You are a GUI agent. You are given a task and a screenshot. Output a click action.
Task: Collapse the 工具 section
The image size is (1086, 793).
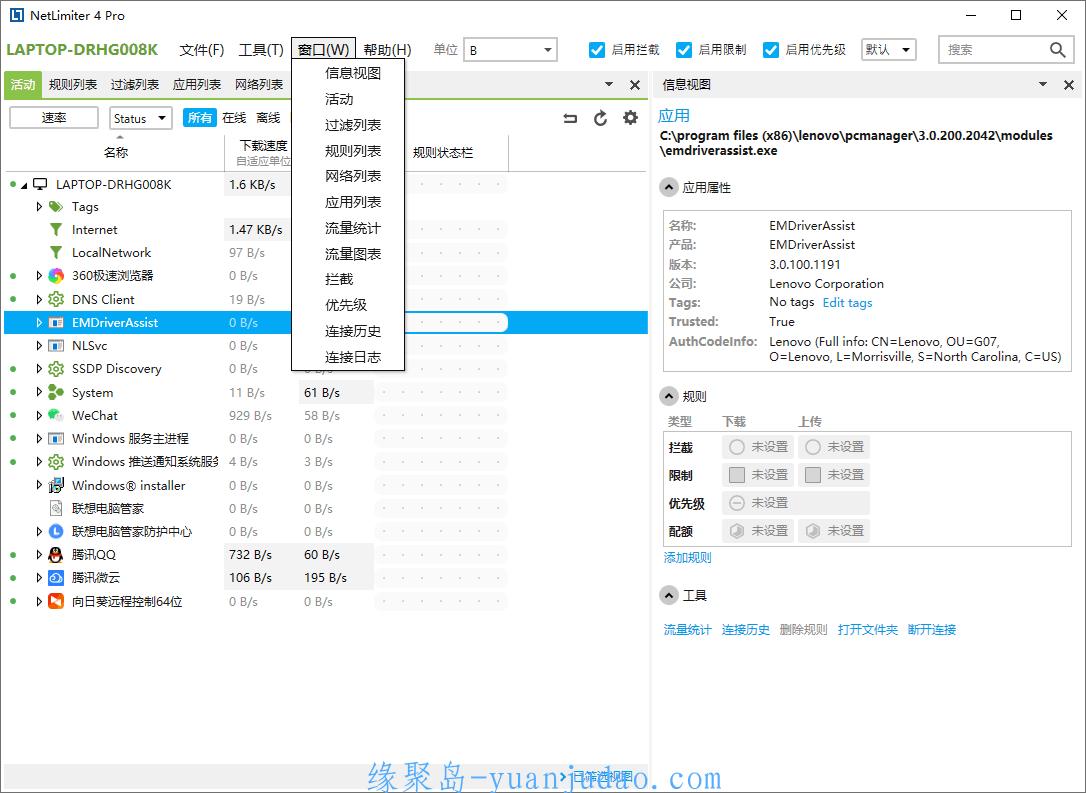668,596
